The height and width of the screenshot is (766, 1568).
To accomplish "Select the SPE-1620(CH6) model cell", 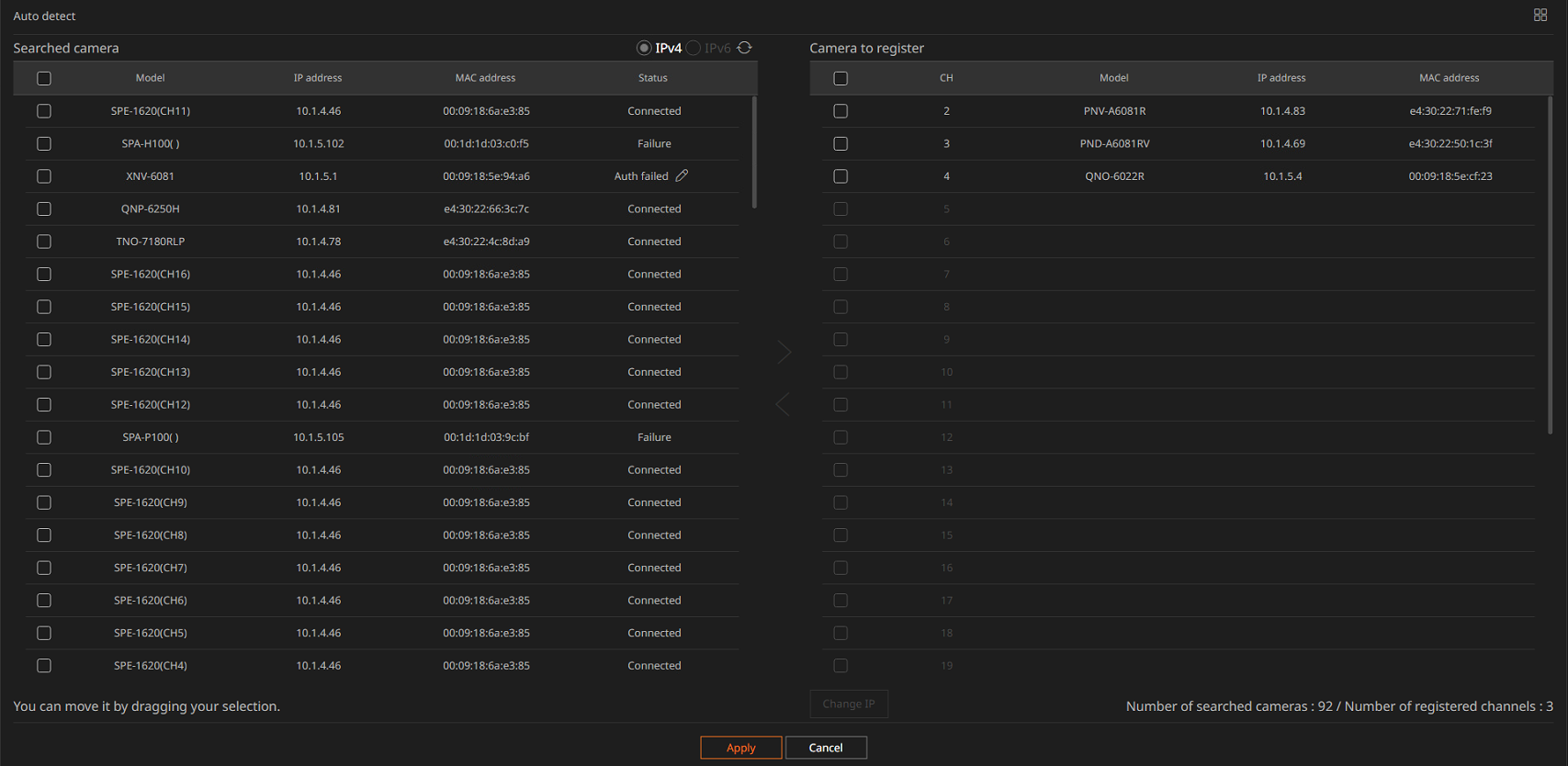I will 151,600.
